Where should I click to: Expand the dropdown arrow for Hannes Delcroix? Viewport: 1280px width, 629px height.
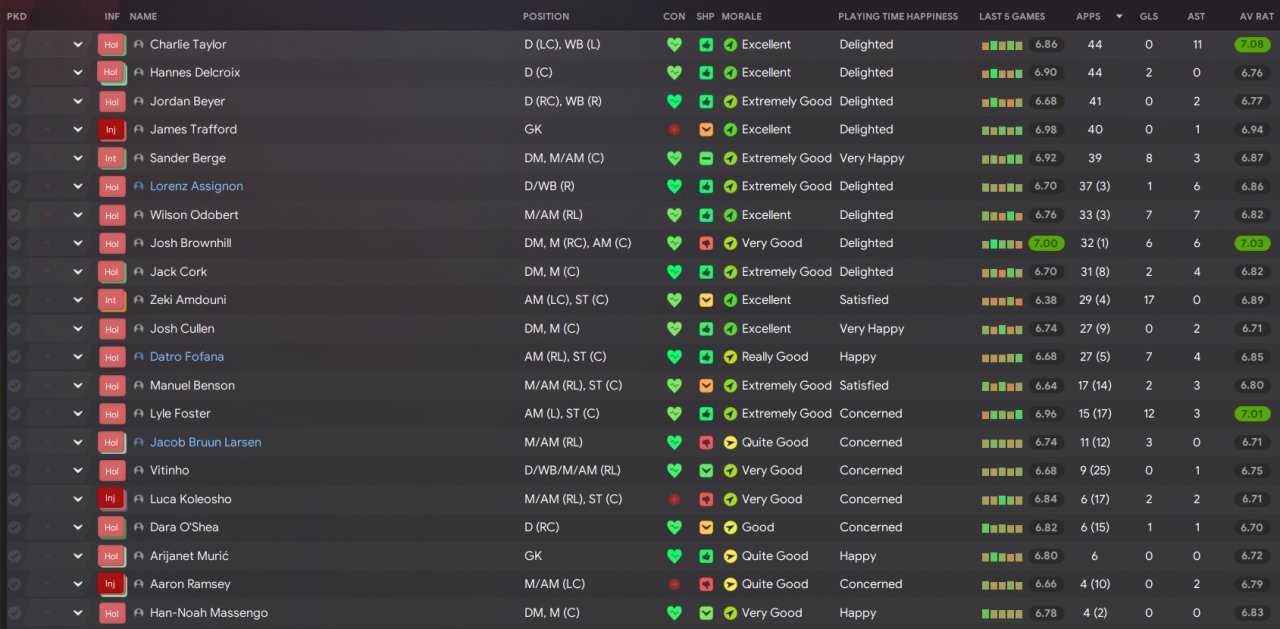[78, 73]
